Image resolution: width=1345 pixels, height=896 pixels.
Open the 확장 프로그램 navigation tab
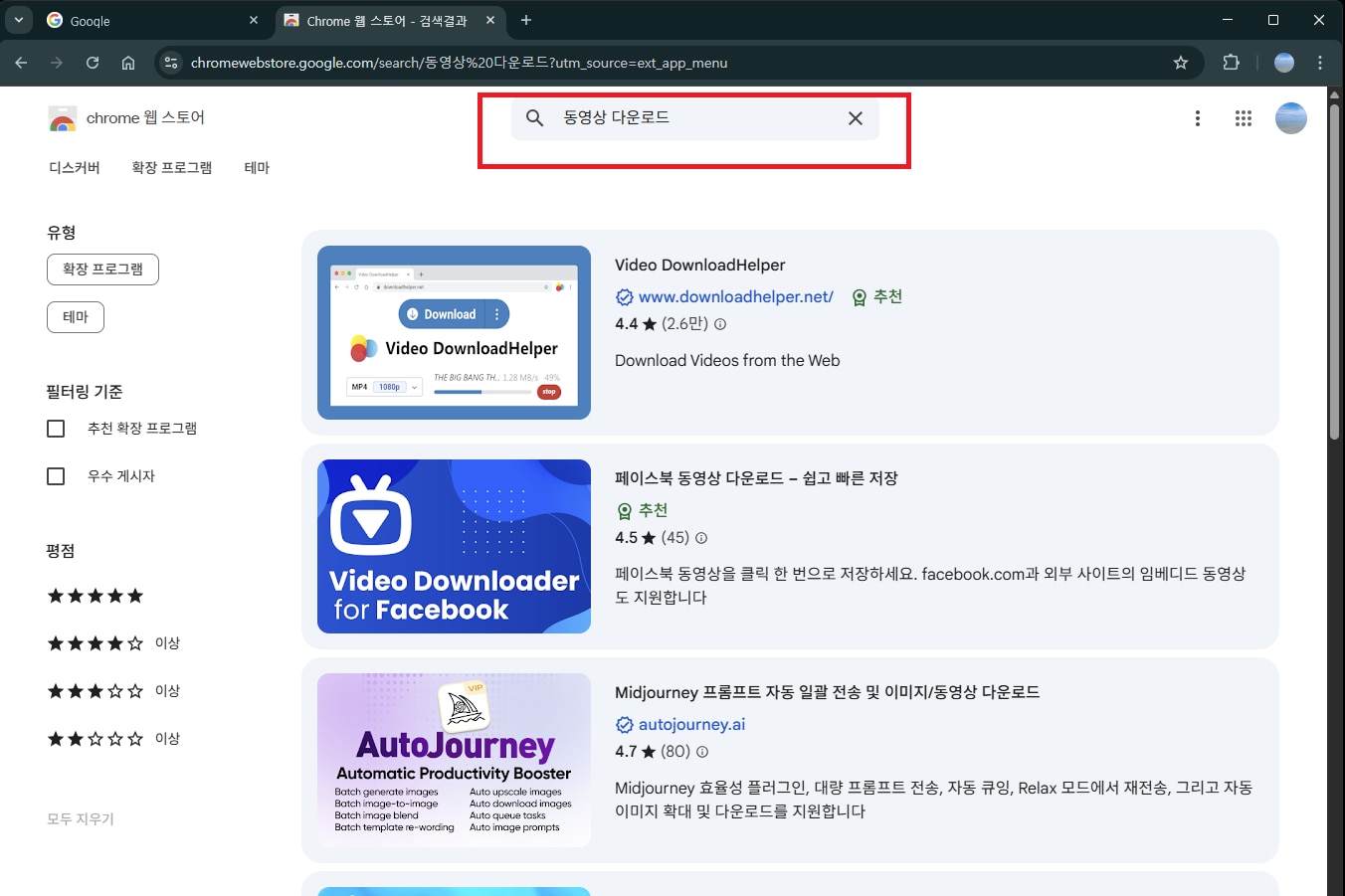(172, 168)
